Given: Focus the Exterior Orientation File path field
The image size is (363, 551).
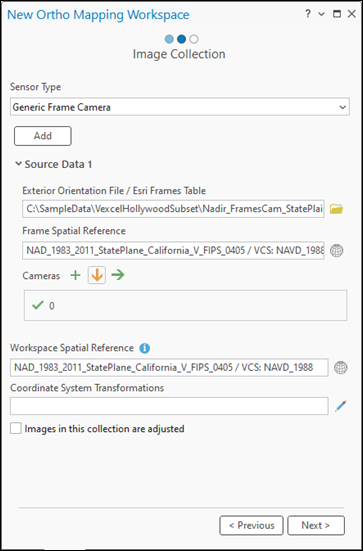Looking at the screenshot, I should 173,209.
